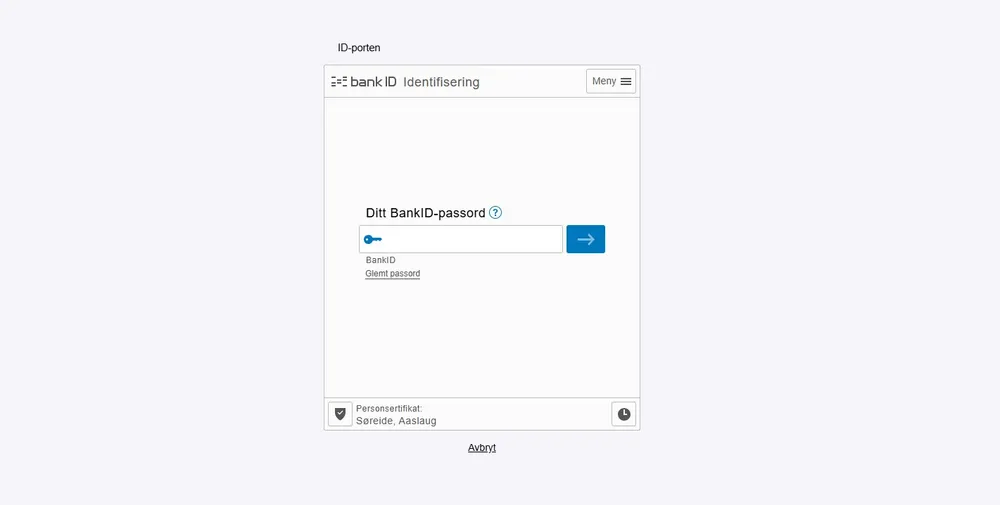Click the Identifisering header text
The image size is (1000, 505).
click(441, 82)
